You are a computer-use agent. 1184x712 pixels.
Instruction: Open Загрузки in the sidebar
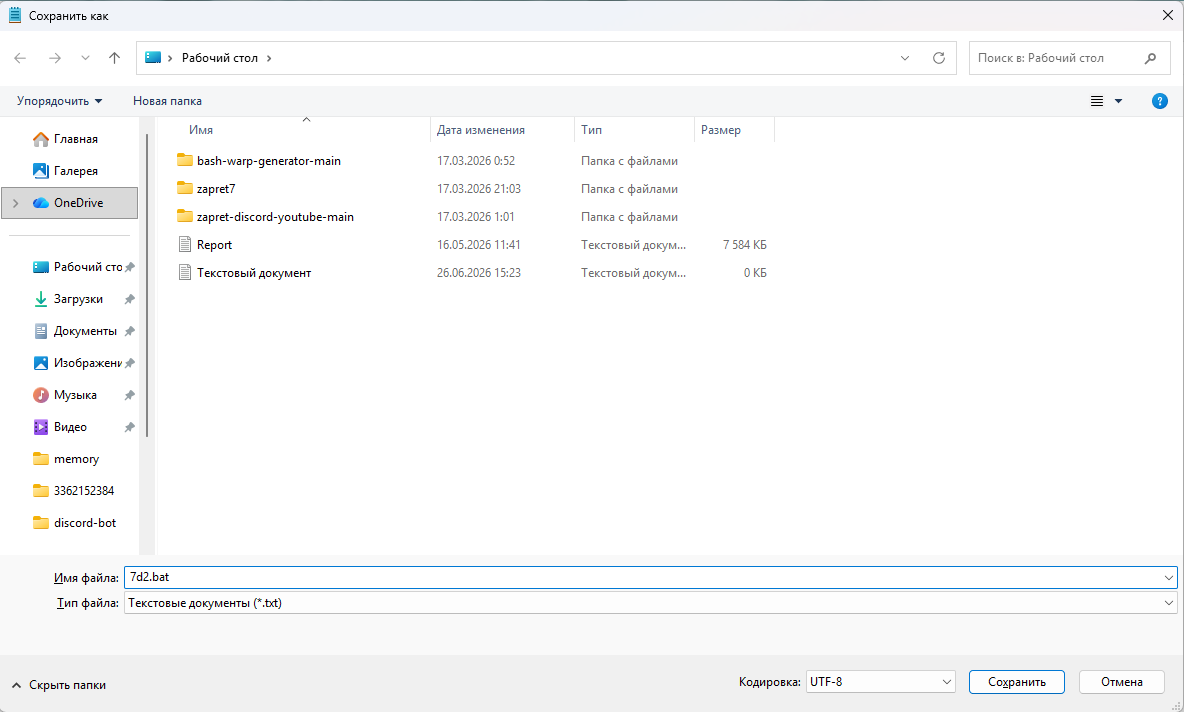[70, 299]
